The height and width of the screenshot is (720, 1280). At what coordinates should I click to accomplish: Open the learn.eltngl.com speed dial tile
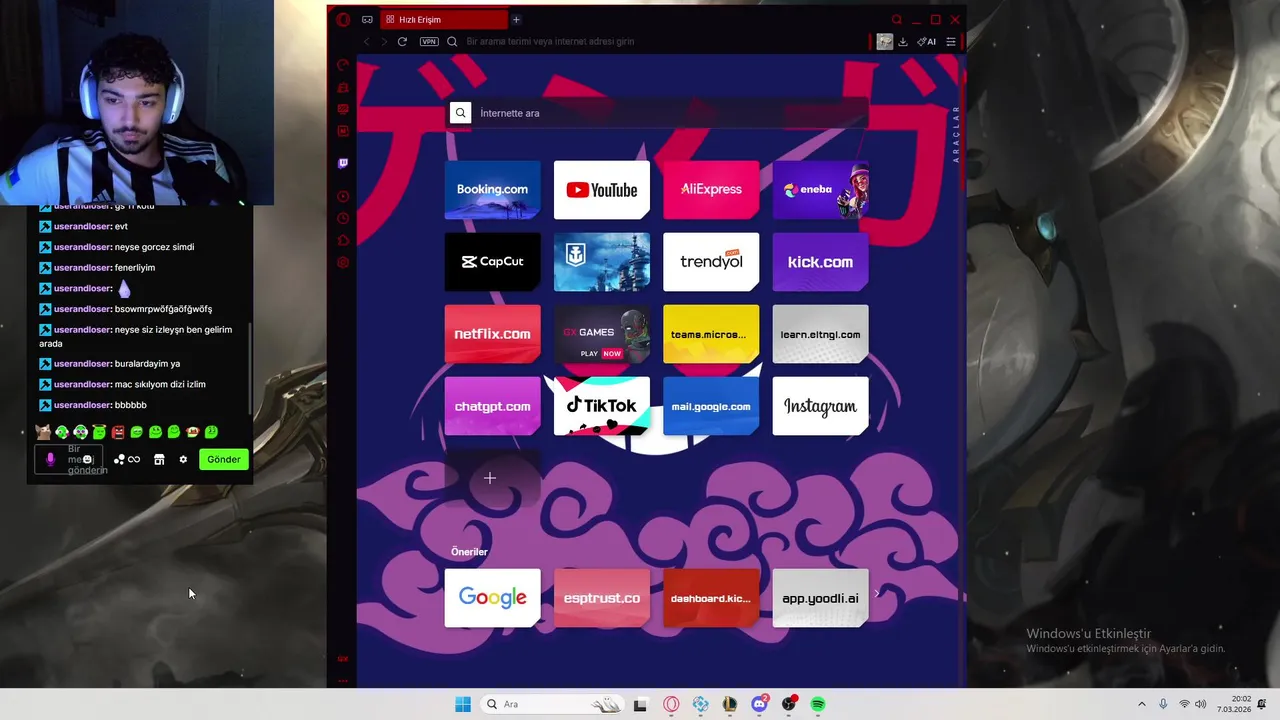click(x=820, y=334)
